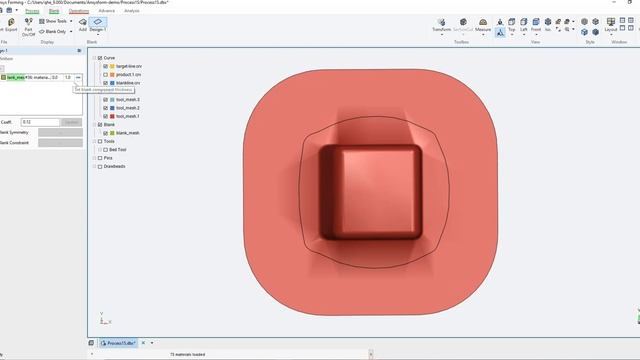Click the pin icon on Design 1 panel header
Viewport: 640px width, 360px height.
[x=79, y=51]
